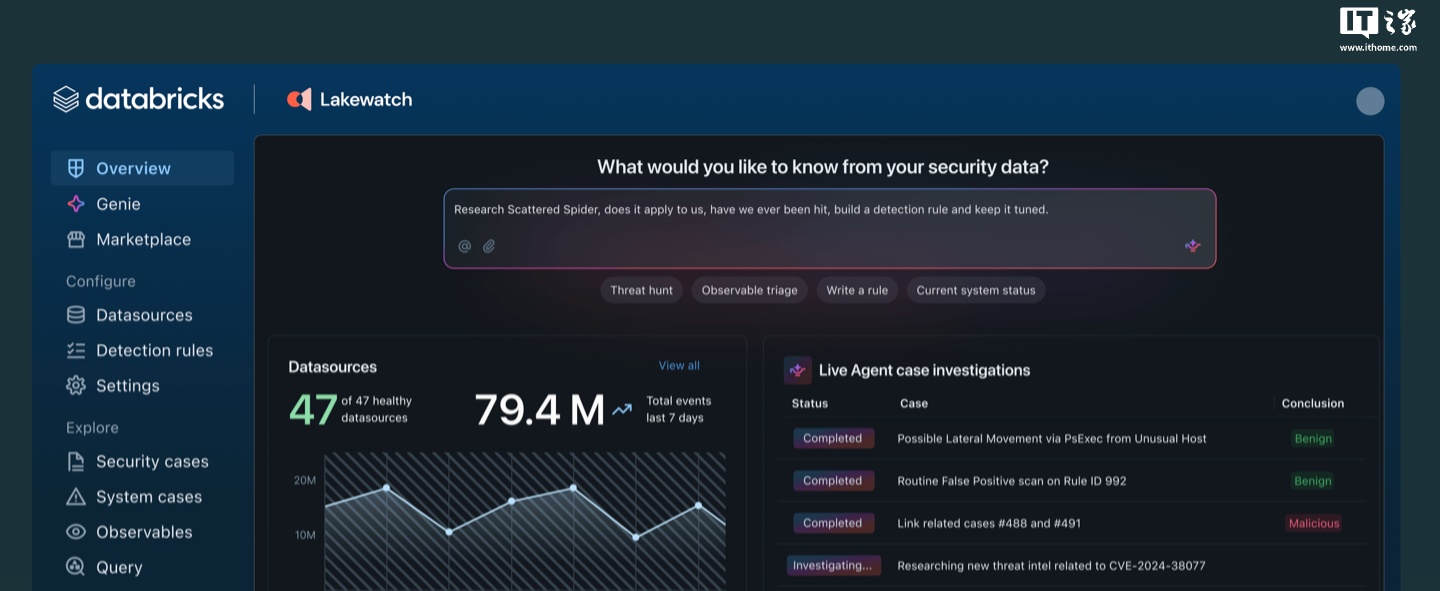
Task: Collapse the Explore section in the sidebar
Action: point(92,427)
